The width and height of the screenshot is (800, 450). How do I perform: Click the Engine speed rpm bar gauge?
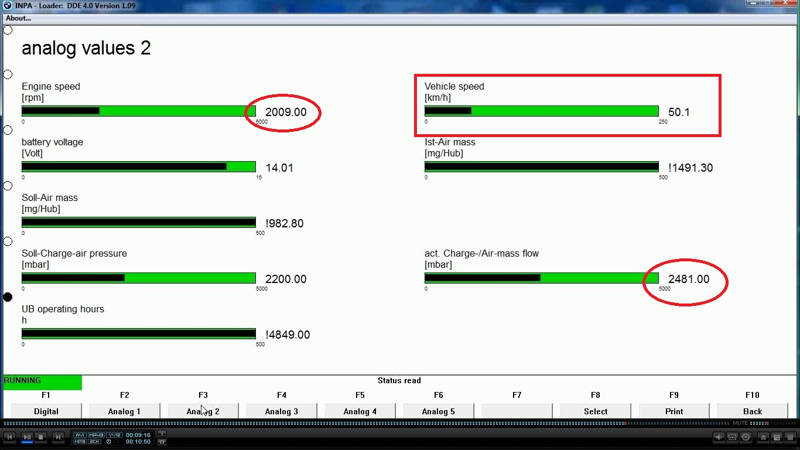pos(139,111)
